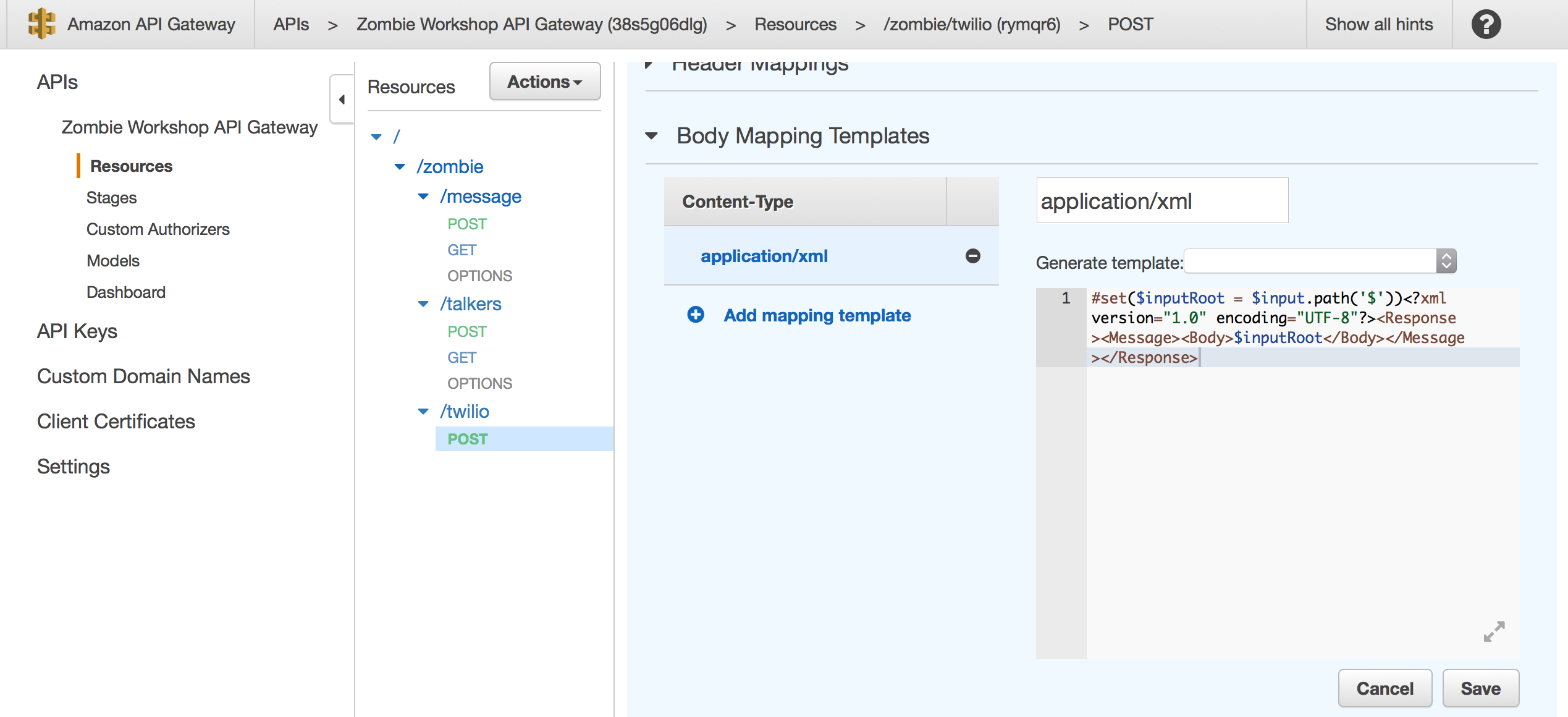Image resolution: width=1568 pixels, height=717 pixels.
Task: Expand the template editor to fullscreen
Action: pyautogui.click(x=1494, y=632)
